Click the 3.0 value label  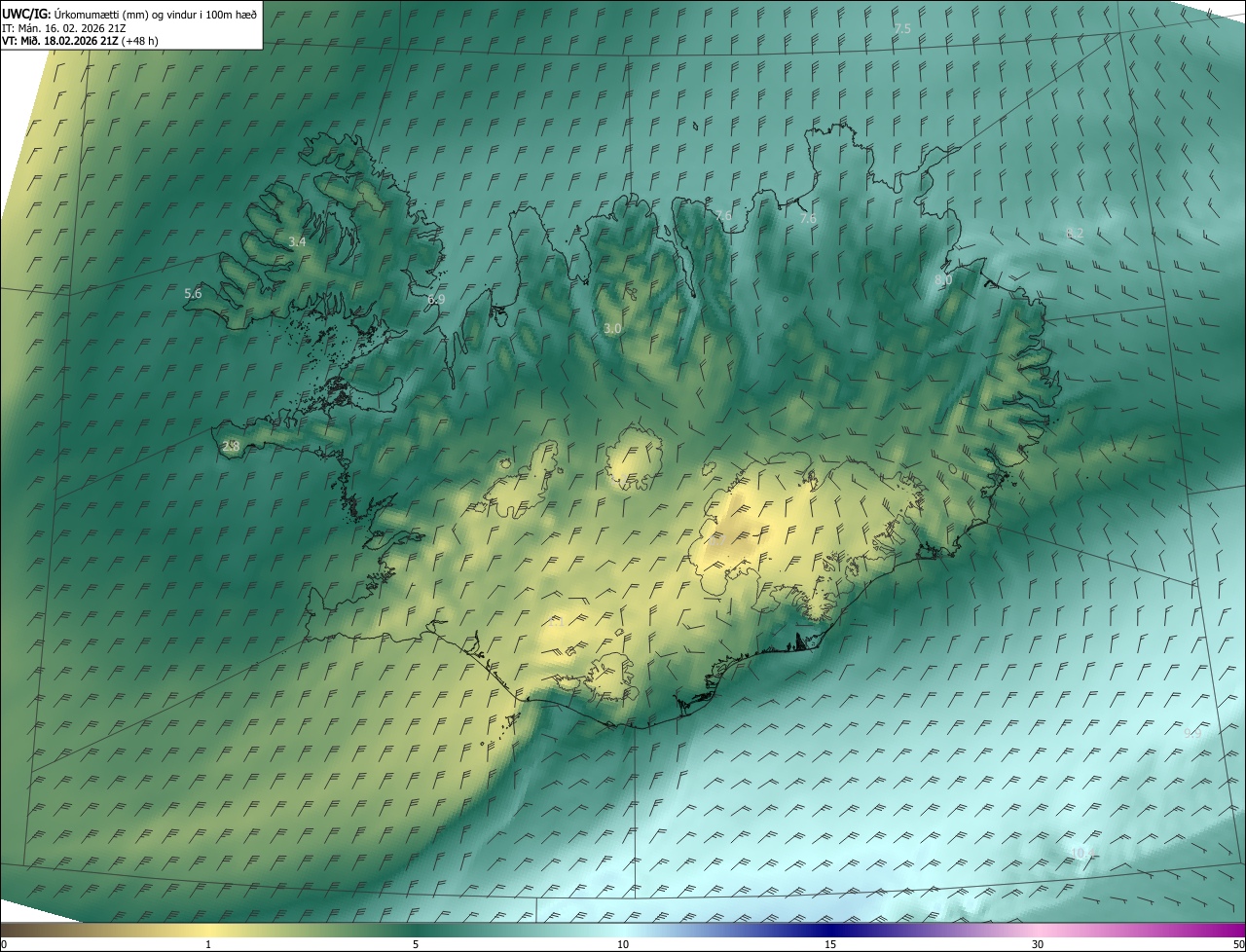[612, 329]
